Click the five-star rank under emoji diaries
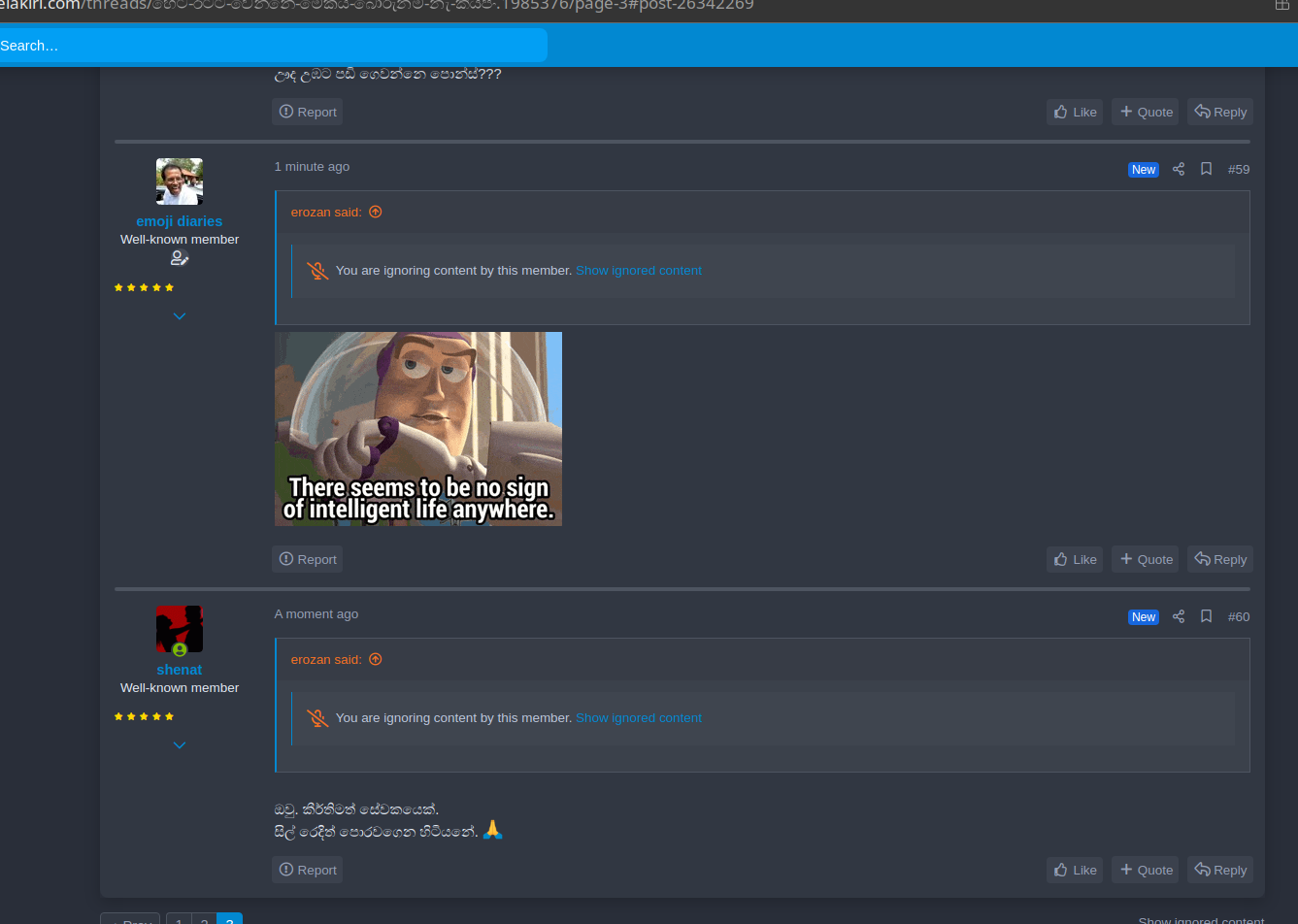 point(144,287)
